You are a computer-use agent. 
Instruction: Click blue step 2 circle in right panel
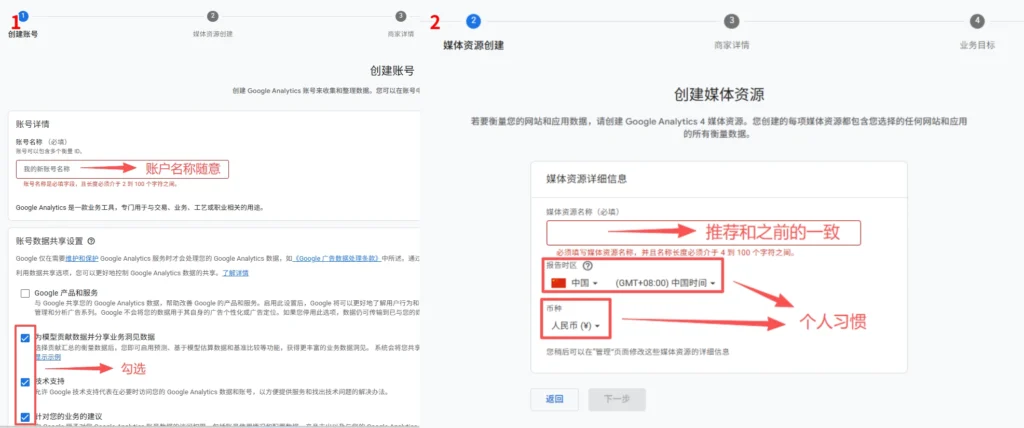pos(473,21)
